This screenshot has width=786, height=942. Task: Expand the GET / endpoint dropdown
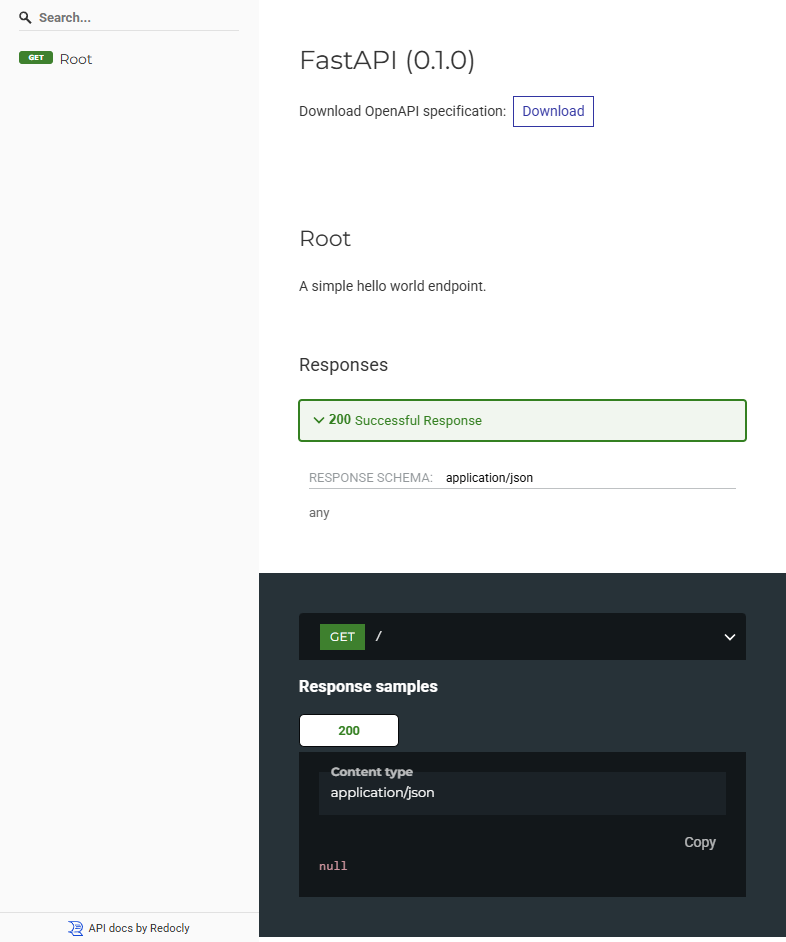click(x=522, y=637)
